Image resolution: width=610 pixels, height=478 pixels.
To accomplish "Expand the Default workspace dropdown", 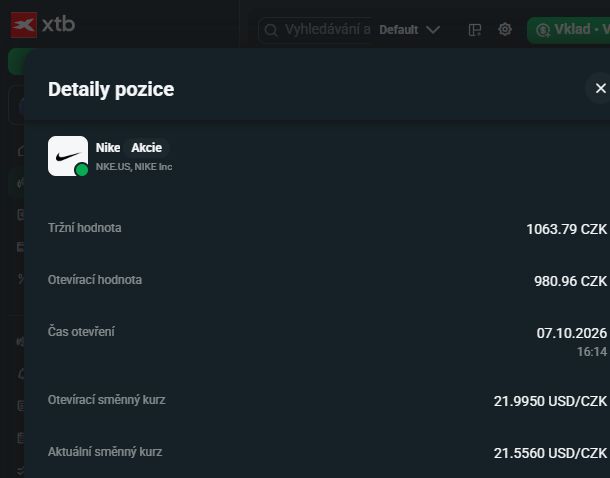I will (409, 30).
